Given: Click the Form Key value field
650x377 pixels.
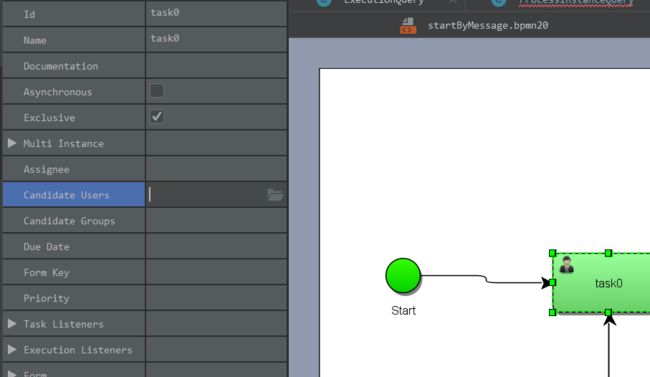Looking at the screenshot, I should (x=216, y=272).
